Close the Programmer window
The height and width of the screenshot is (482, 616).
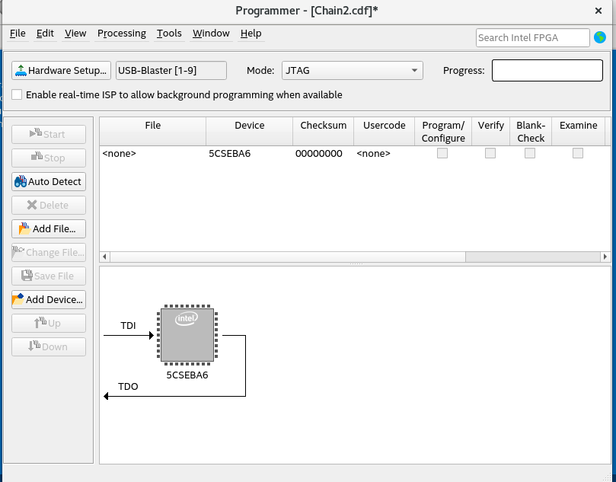(598, 11)
